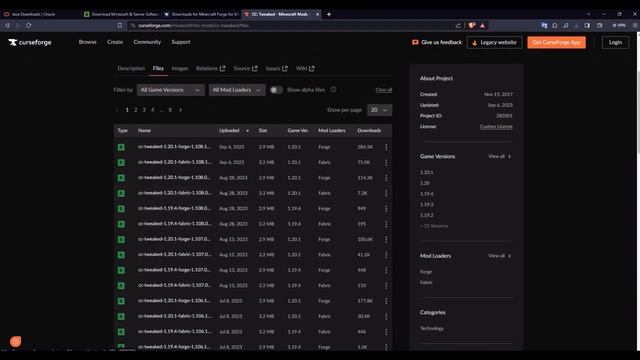Open the All Game Versions dropdown
640x360 pixels.
pyautogui.click(x=171, y=90)
